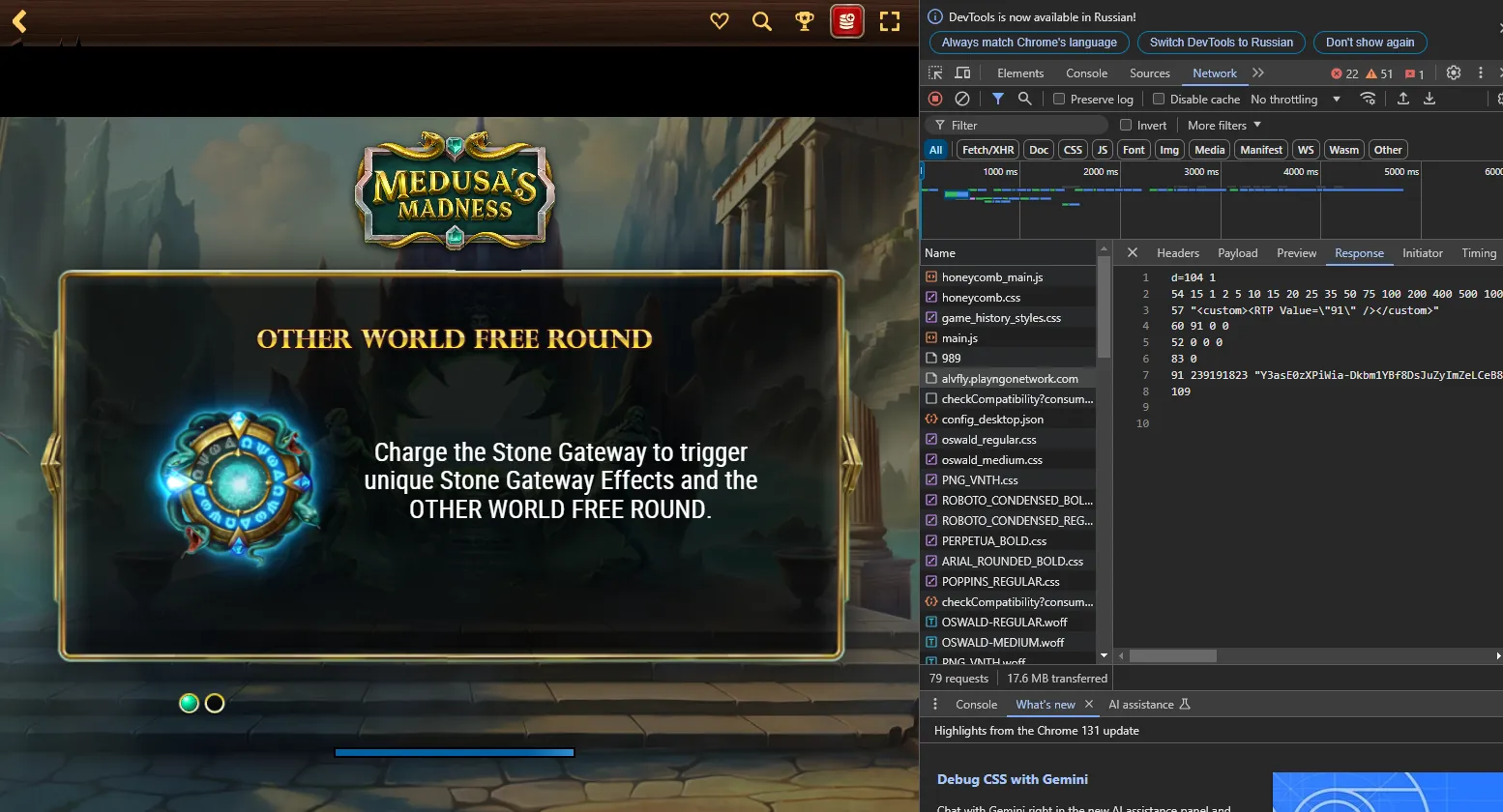Click the network timeline overview at 2000 ms

pyautogui.click(x=1119, y=200)
